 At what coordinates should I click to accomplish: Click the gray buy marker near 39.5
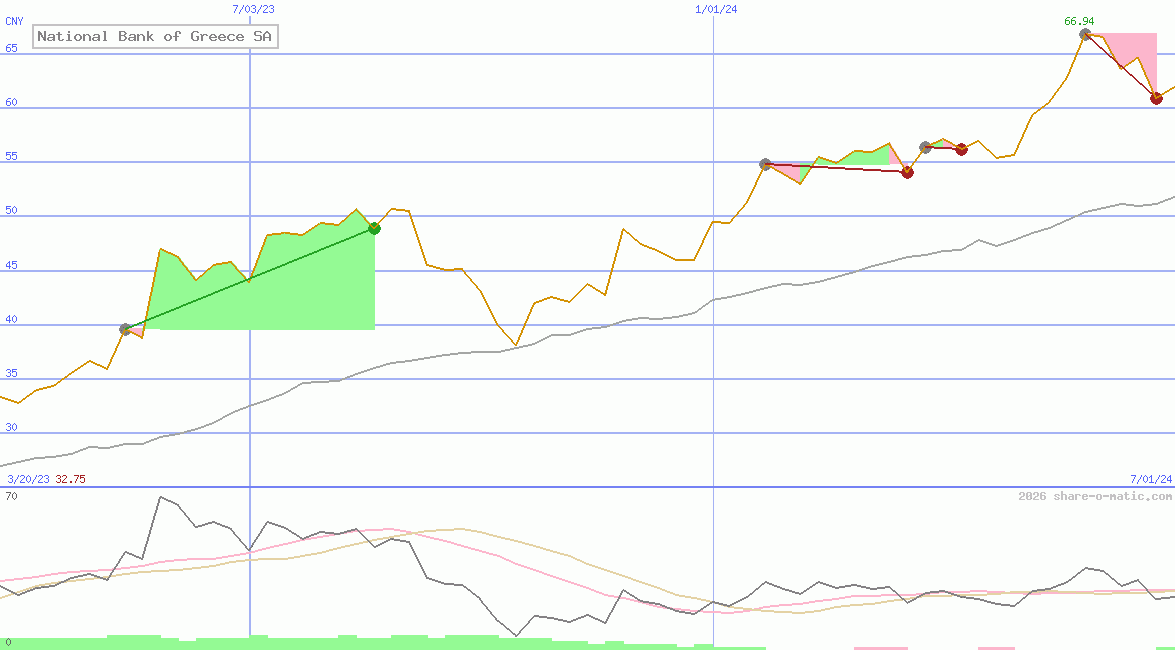coord(126,329)
